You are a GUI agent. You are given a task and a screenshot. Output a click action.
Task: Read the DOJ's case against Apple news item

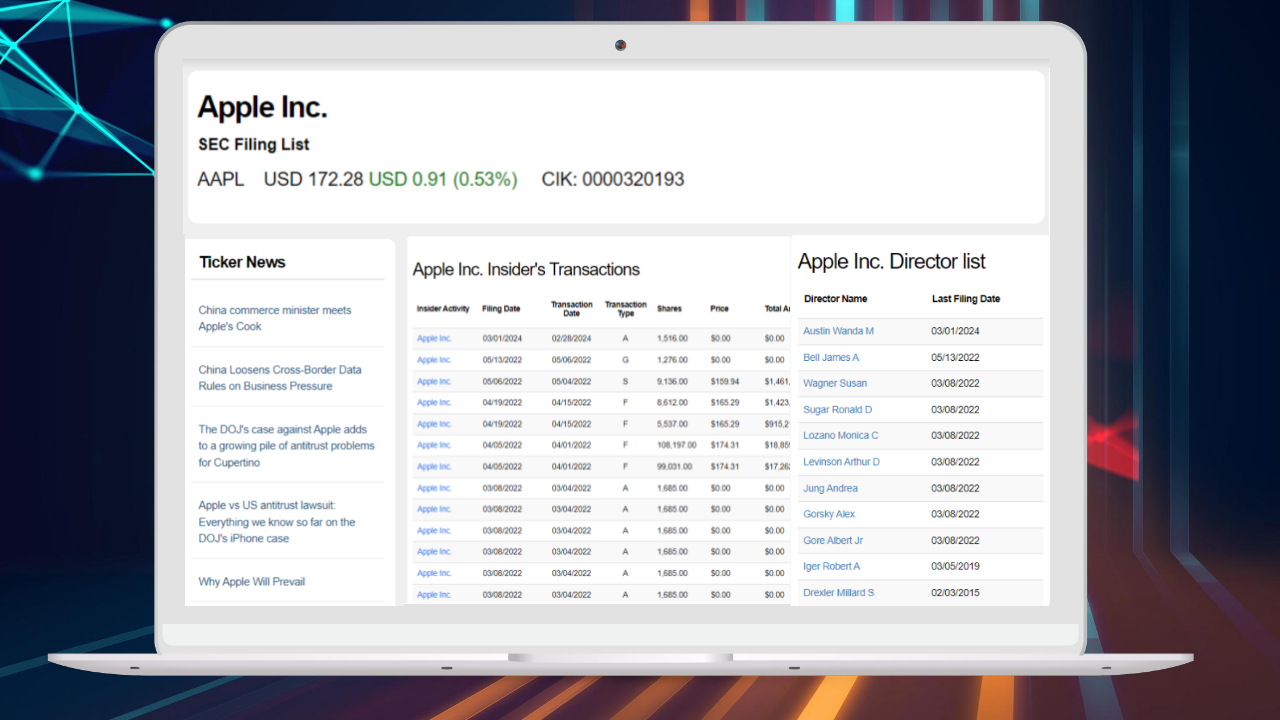pos(284,444)
